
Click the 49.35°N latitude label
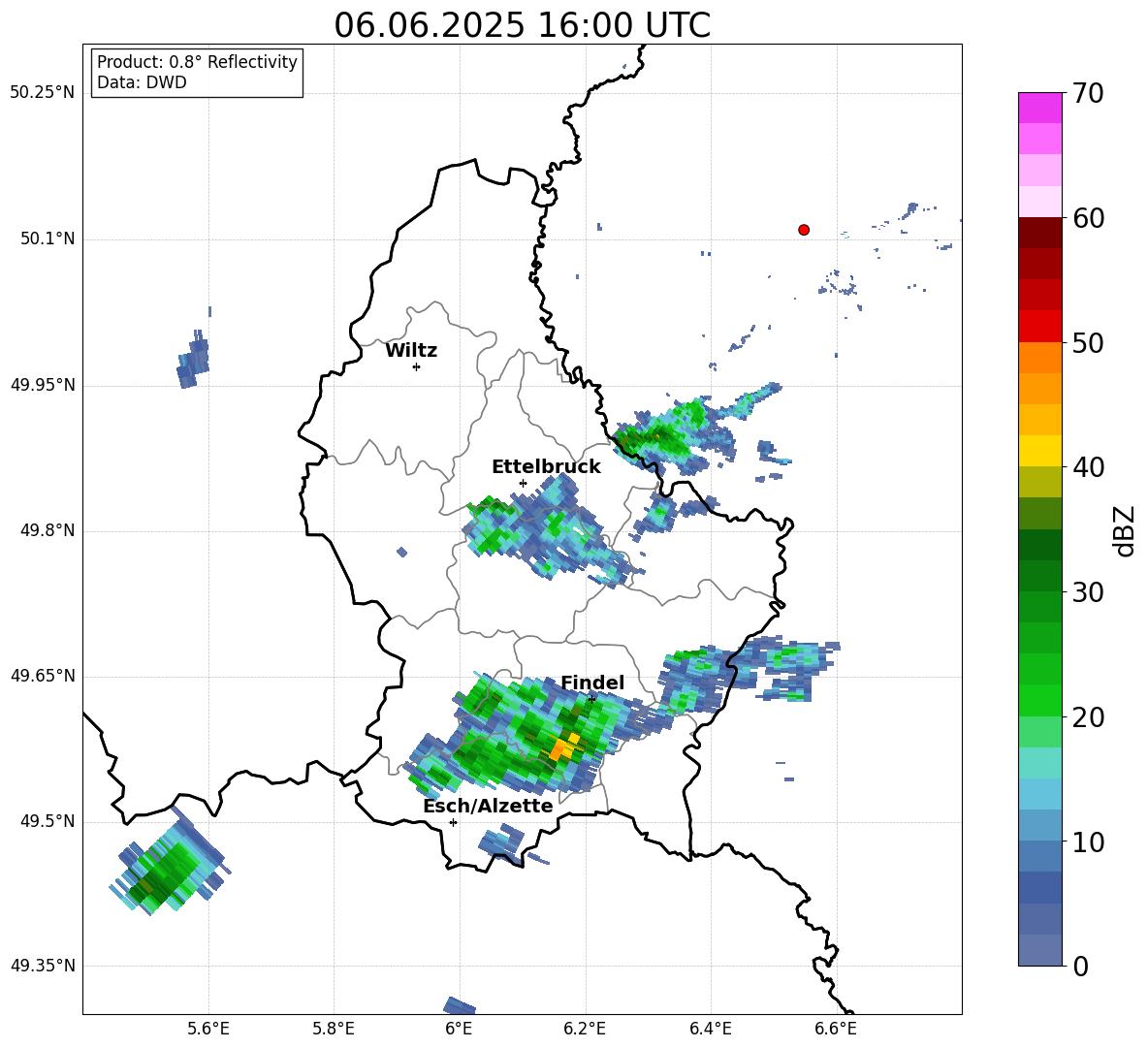click(x=43, y=966)
